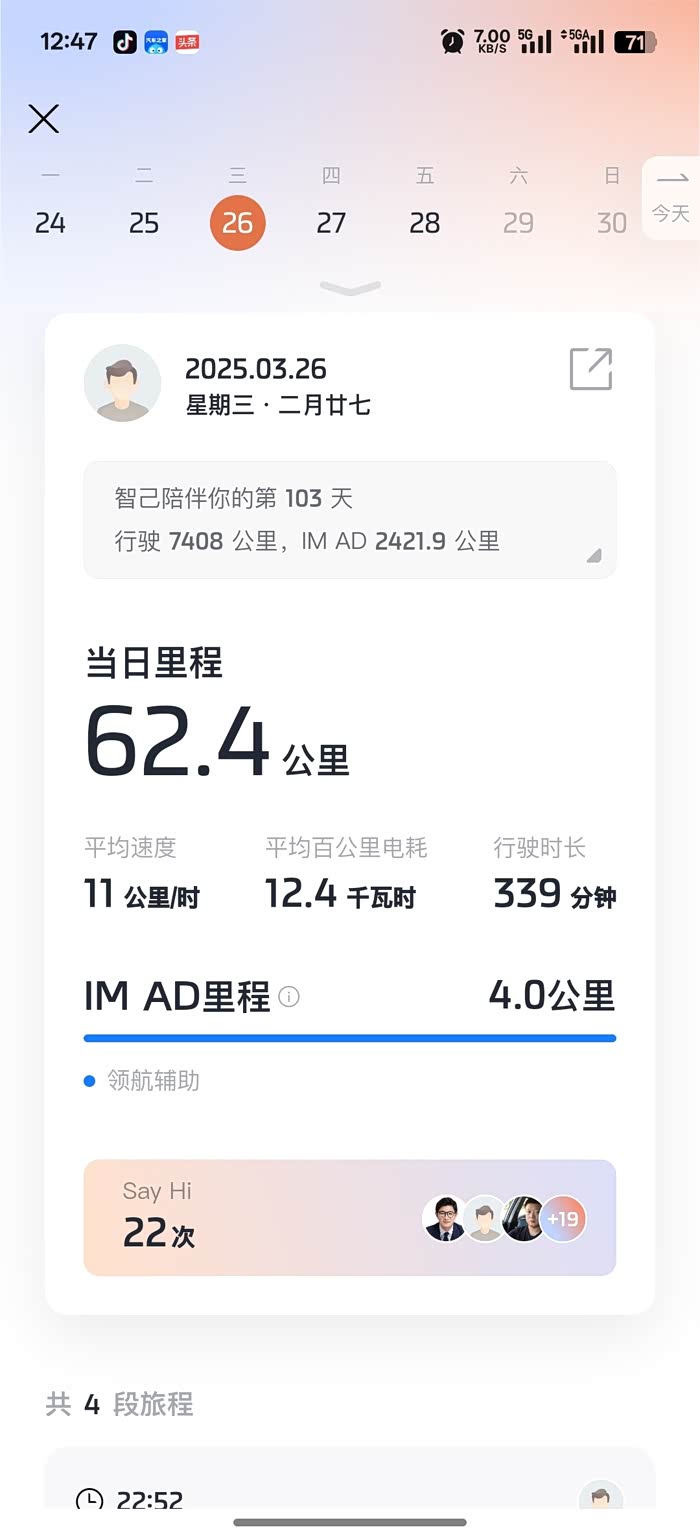Screen dimensions: 700x1540
Task: Tap the blue IM AD mileage progress bar
Action: tap(350, 1038)
